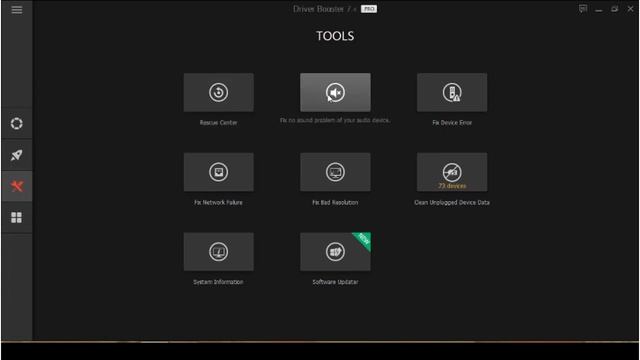Close the Driver Booster window
This screenshot has height=360, width=640.
pos(630,9)
